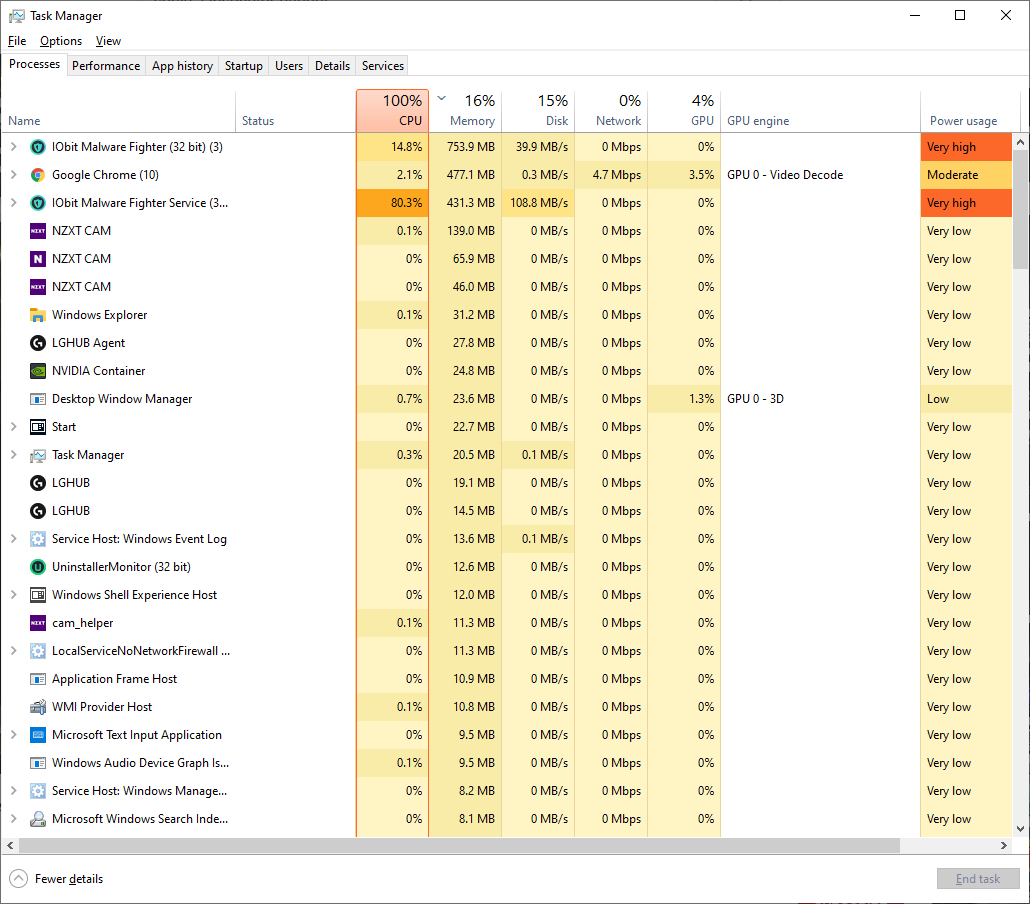The width and height of the screenshot is (1030, 904).
Task: Switch to the Startup tab
Action: tap(244, 66)
